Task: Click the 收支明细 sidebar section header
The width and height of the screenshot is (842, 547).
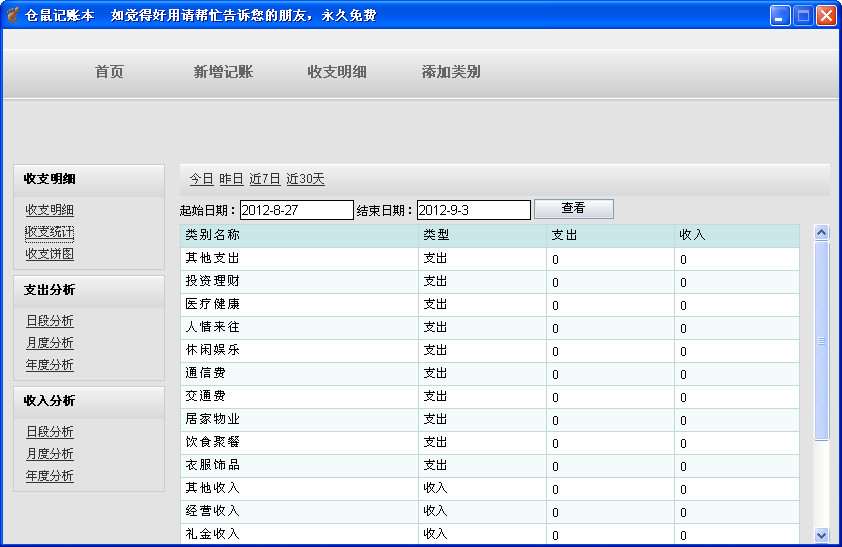Action: pyautogui.click(x=89, y=180)
